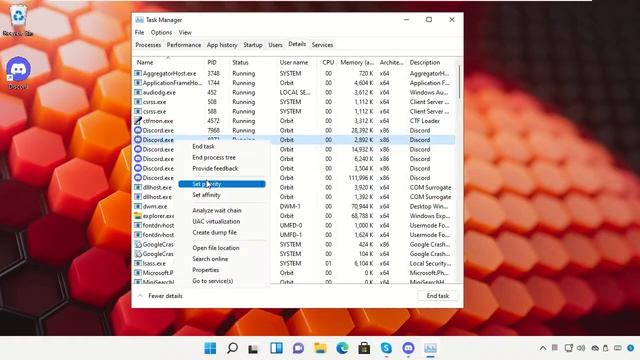Image resolution: width=640 pixels, height=360 pixels.
Task: Switch to the Services tab
Action: [322, 45]
